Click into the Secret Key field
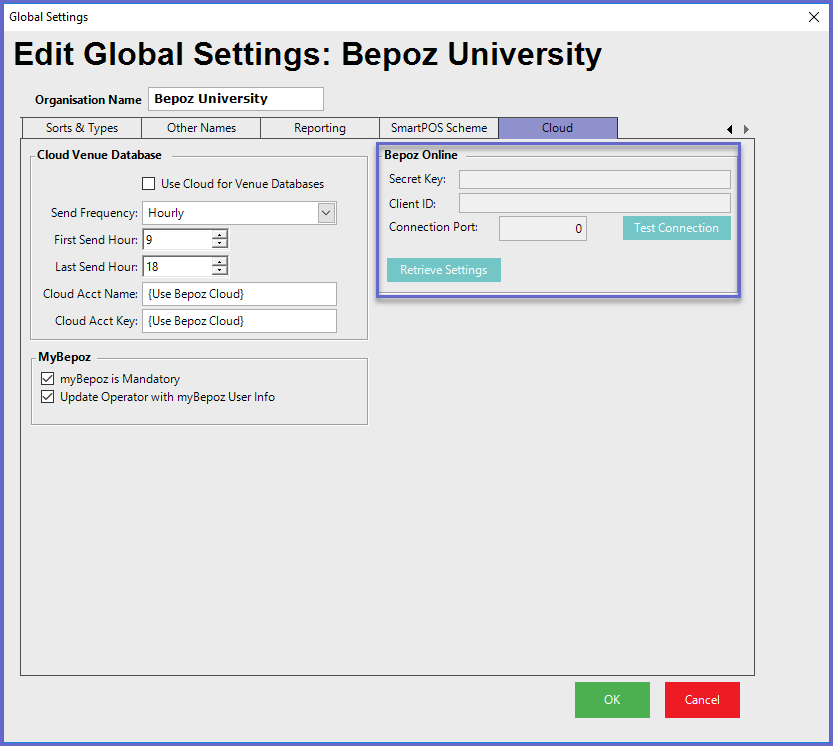This screenshot has width=833, height=746. [x=594, y=180]
